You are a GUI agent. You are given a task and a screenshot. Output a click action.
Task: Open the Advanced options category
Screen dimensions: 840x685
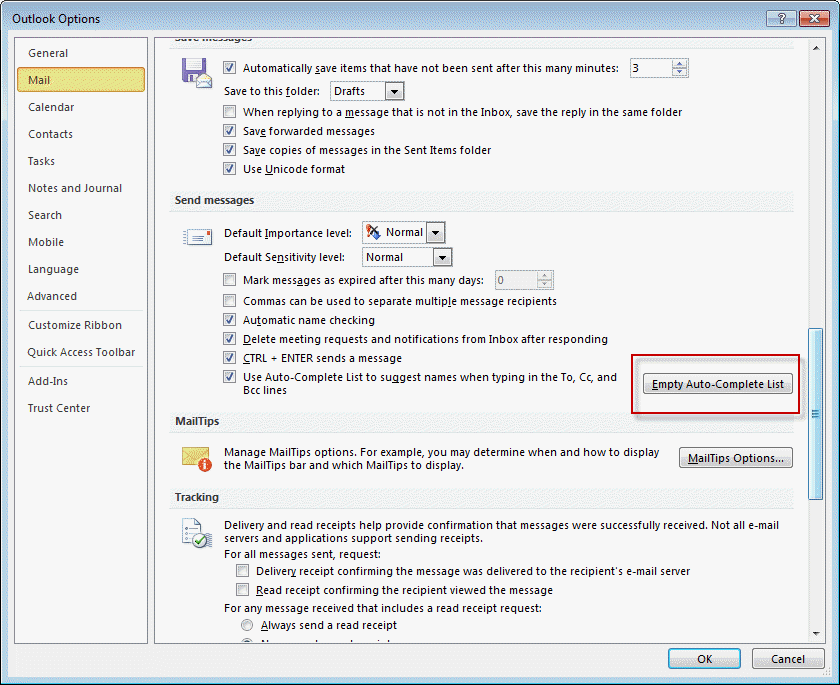81,296
